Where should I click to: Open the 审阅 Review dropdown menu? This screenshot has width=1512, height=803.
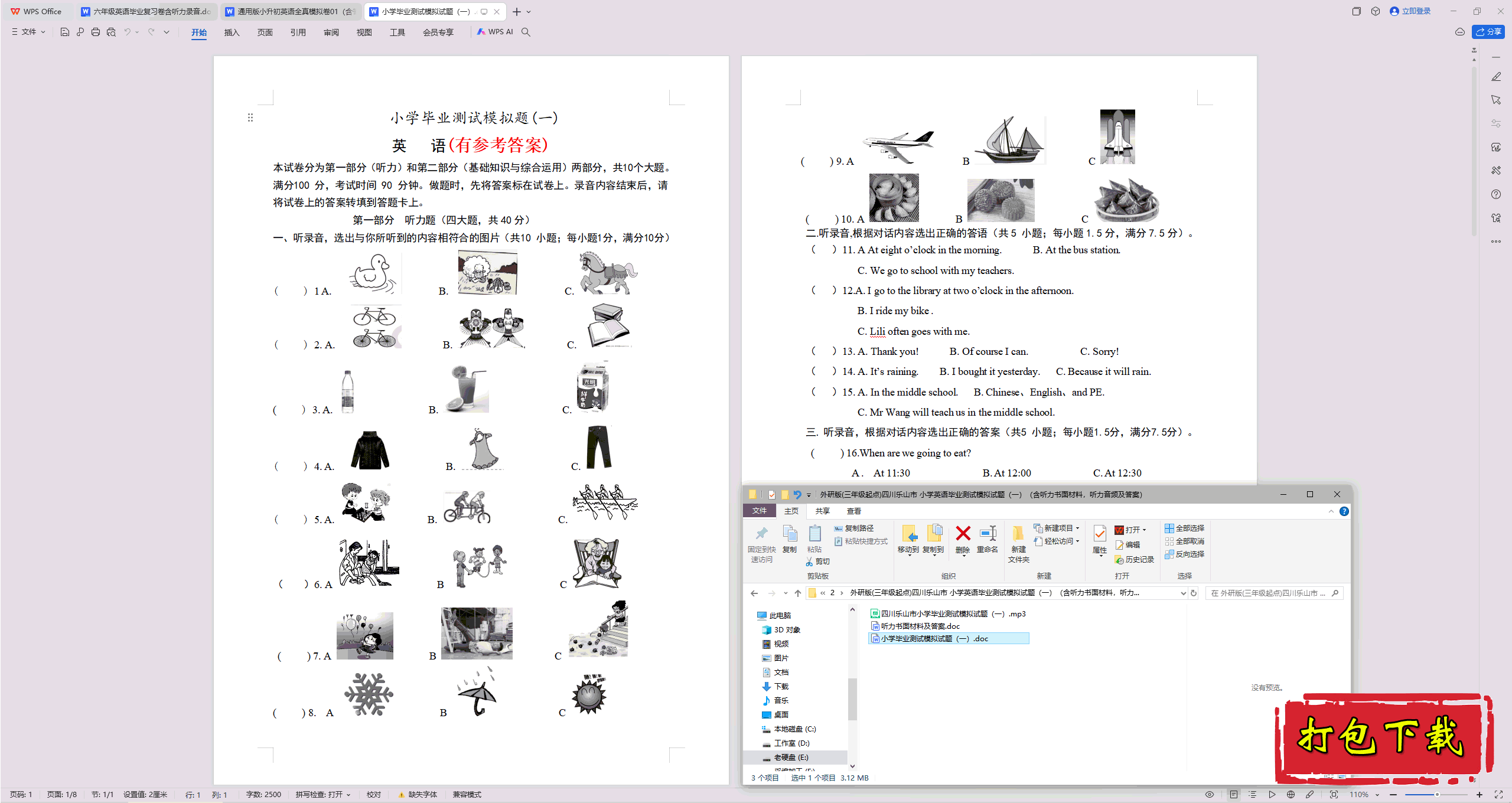click(330, 32)
